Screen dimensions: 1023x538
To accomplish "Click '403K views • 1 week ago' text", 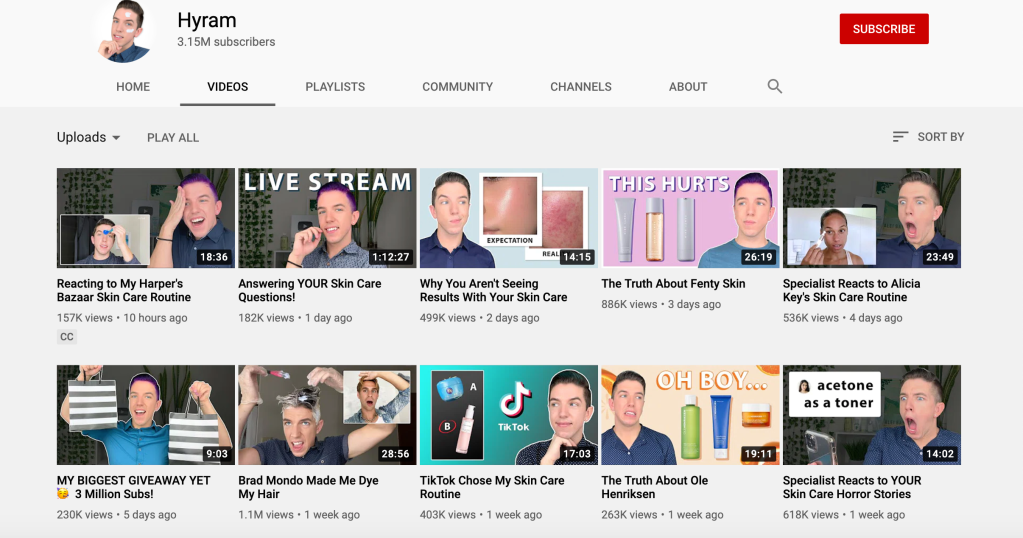I will tap(481, 515).
